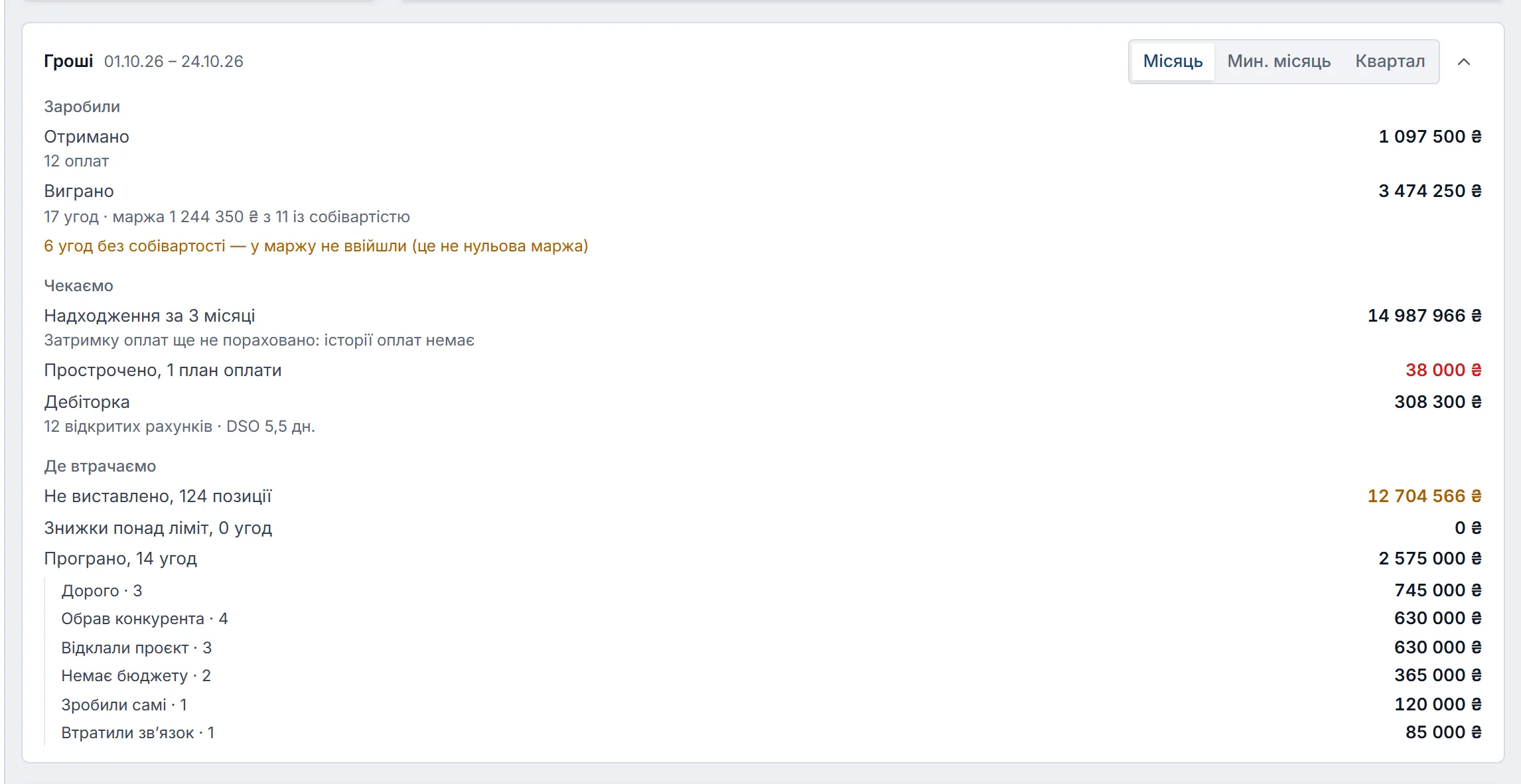
Task: Click the Дебіторка row label
Action: tap(87, 402)
